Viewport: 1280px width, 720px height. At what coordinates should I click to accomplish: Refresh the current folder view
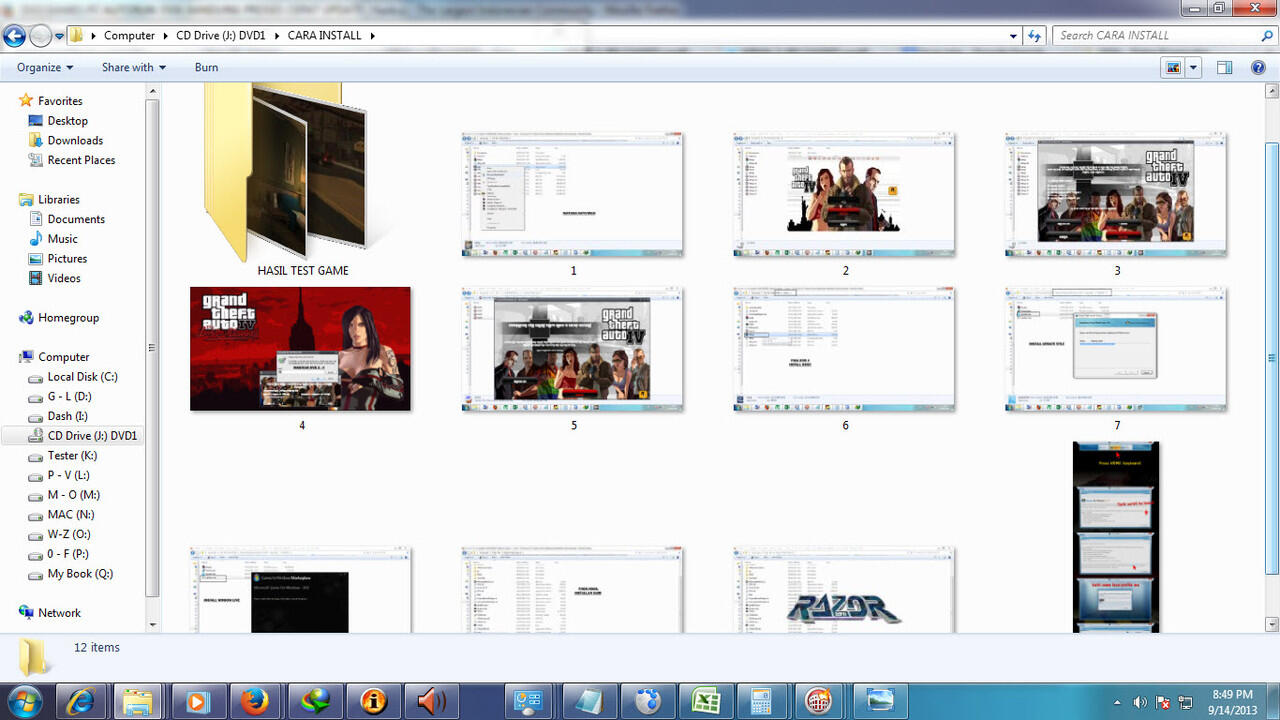point(1035,35)
